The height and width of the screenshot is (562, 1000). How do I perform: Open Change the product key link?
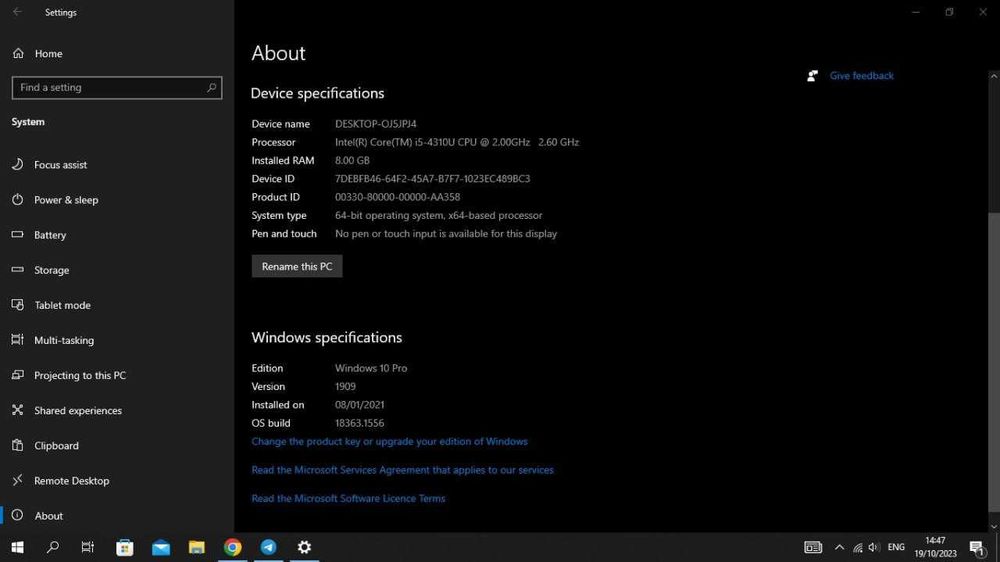tap(389, 441)
